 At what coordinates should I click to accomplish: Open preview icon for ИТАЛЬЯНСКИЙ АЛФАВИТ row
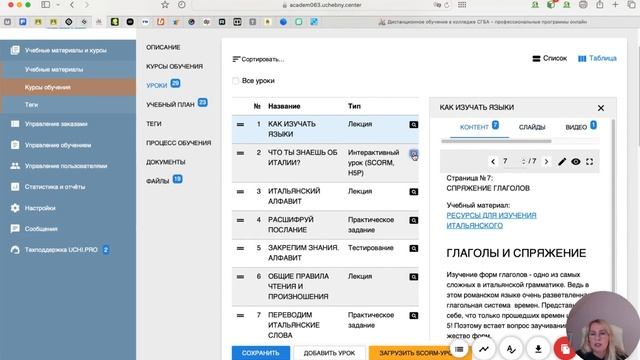pyautogui.click(x=413, y=192)
